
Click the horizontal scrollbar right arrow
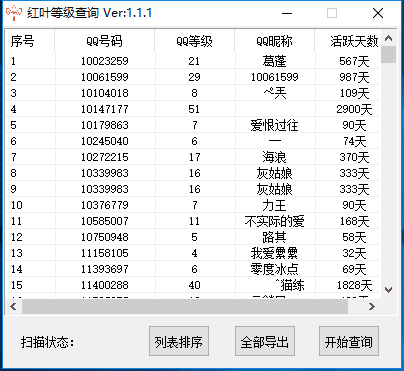click(372, 306)
